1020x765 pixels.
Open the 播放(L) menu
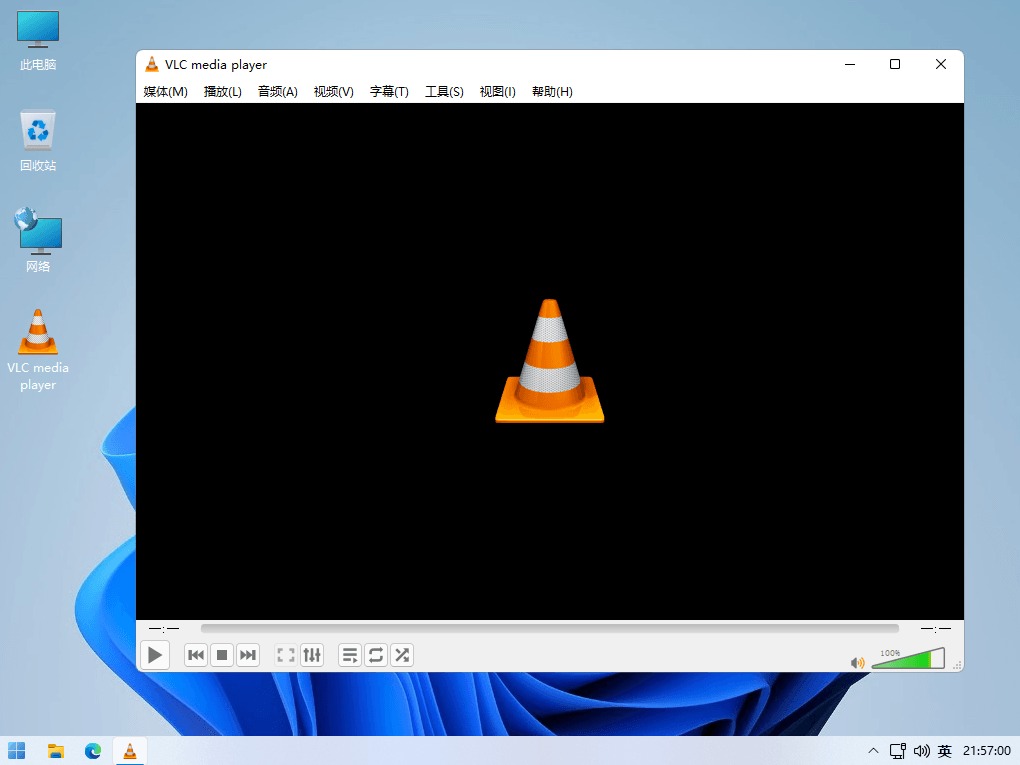[x=222, y=92]
